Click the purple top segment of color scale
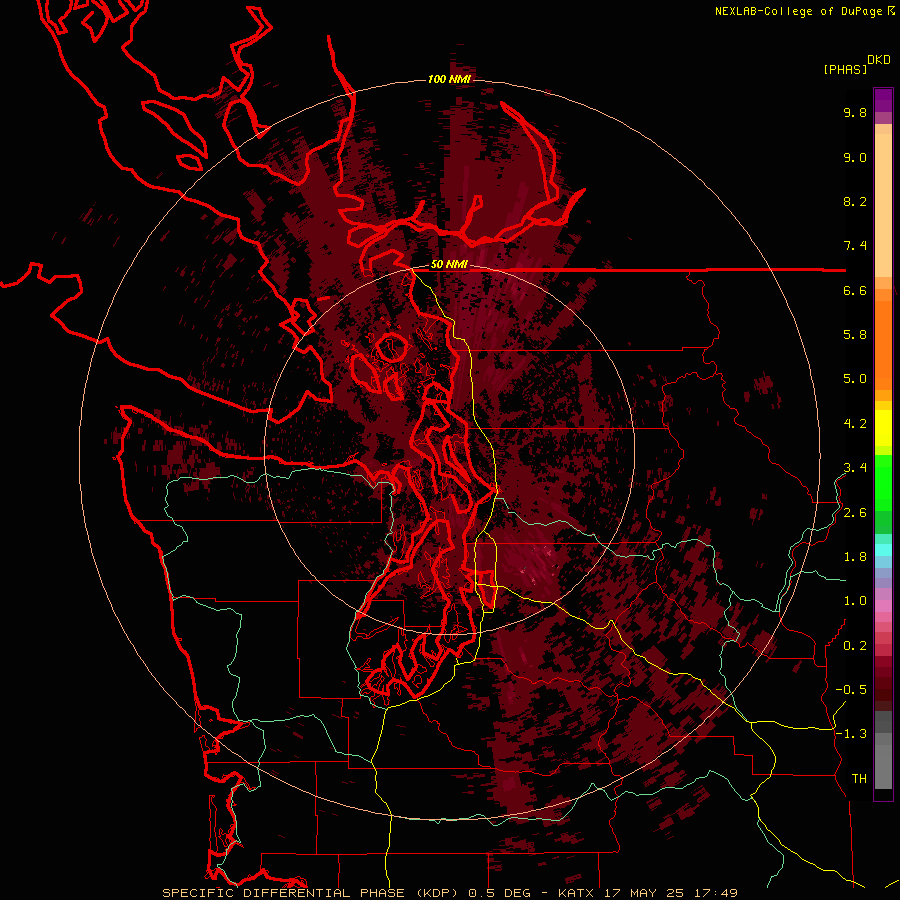Screen dimensions: 900x900 (883, 100)
